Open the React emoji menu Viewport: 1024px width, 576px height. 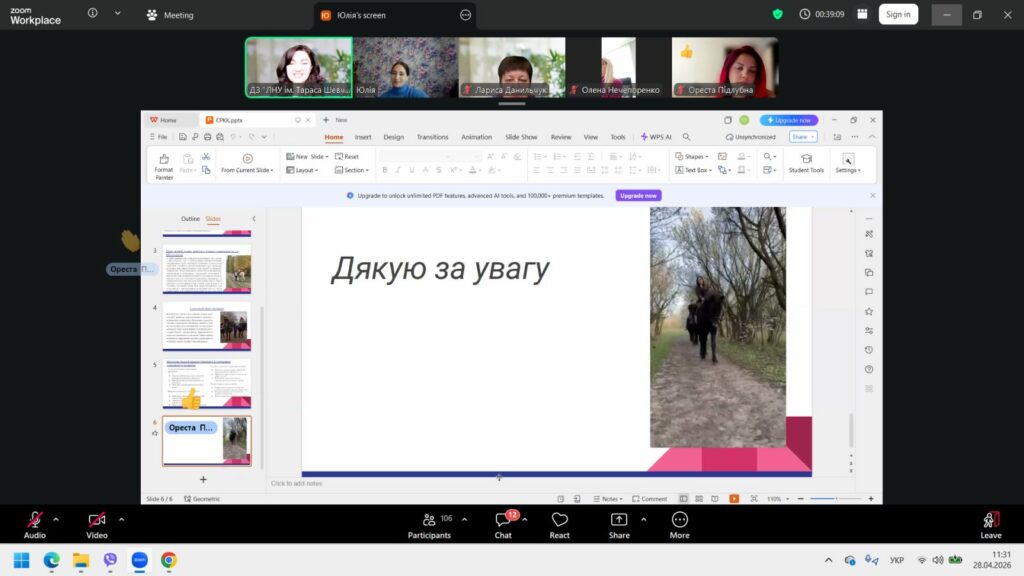(559, 523)
